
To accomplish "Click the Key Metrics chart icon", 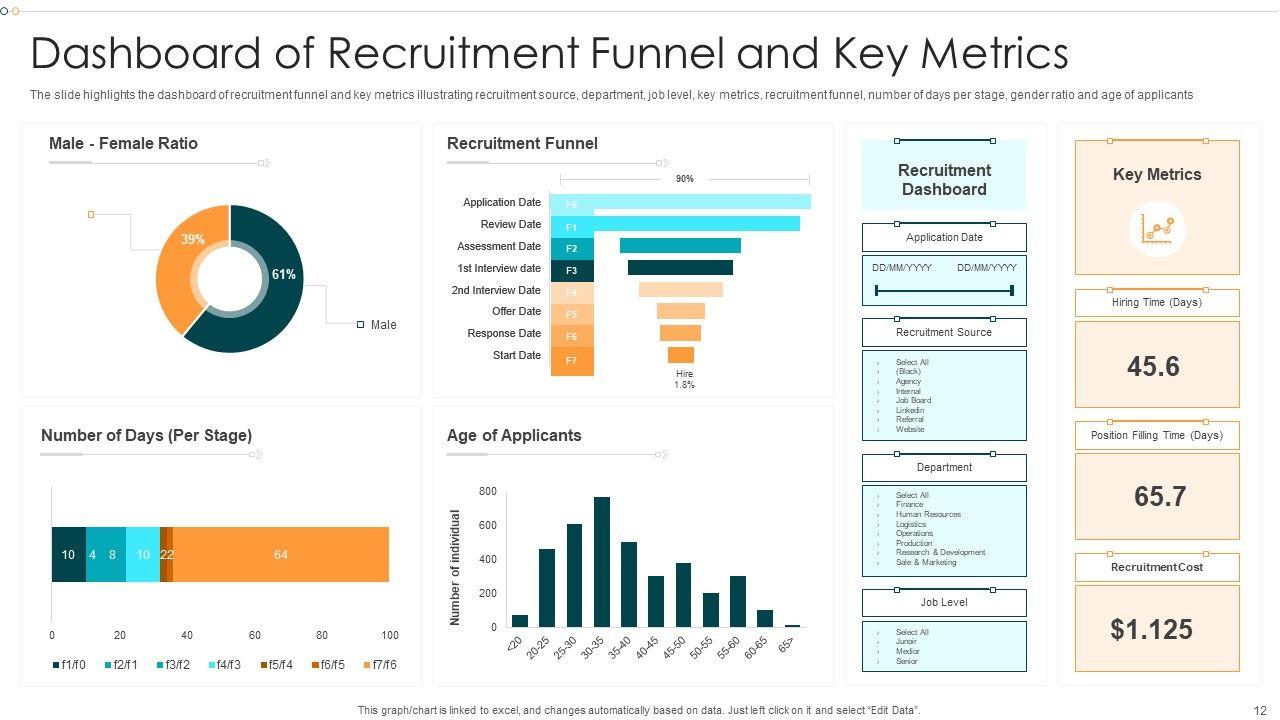I will (1157, 229).
